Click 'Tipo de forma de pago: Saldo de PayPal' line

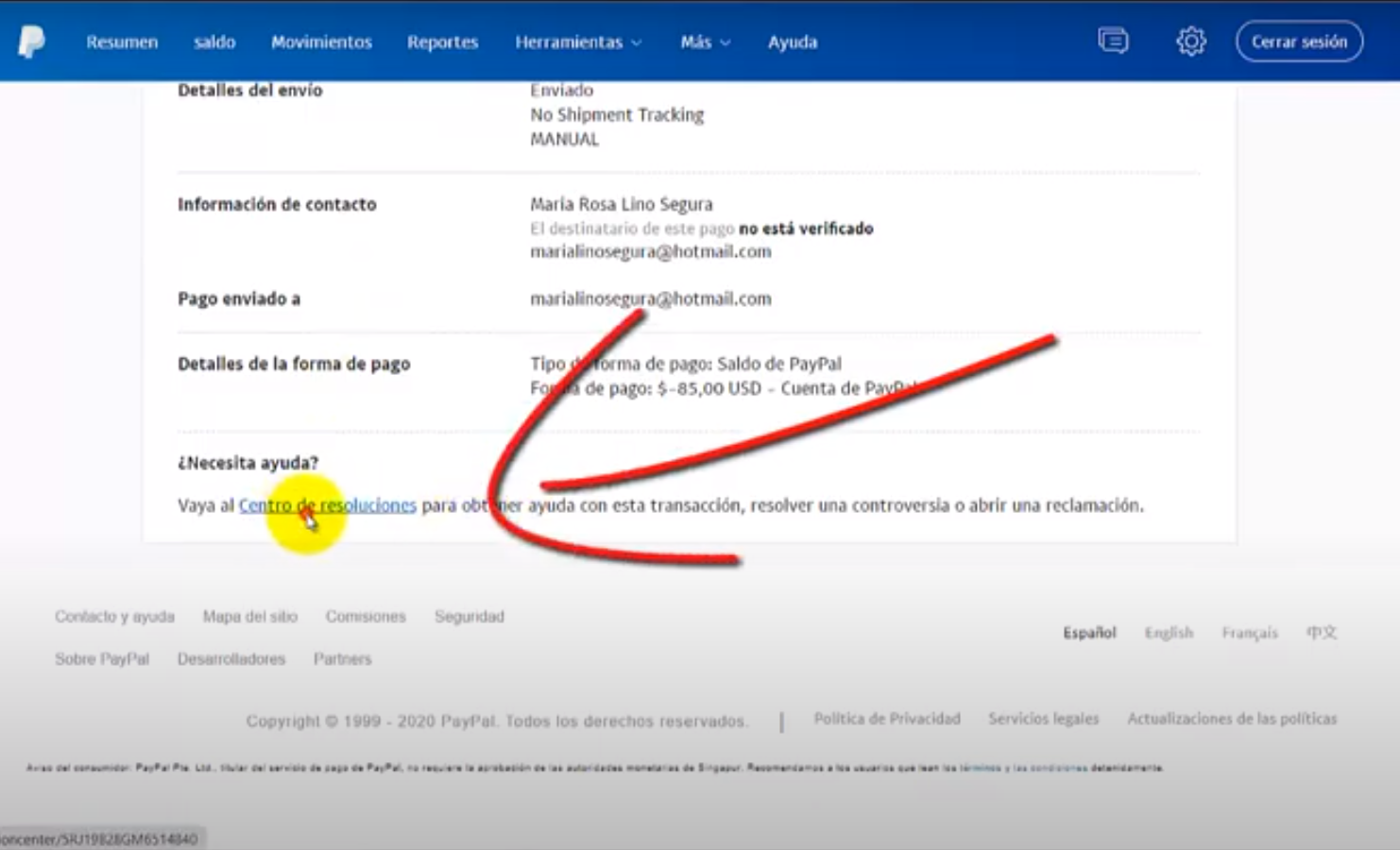(x=686, y=364)
